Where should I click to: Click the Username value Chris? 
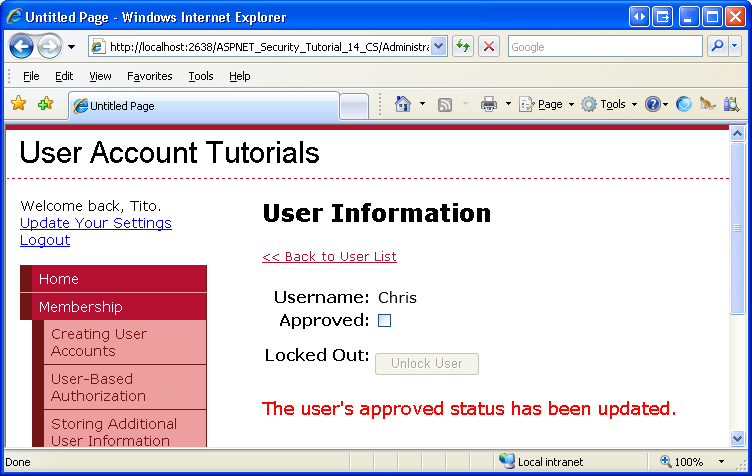click(x=397, y=298)
